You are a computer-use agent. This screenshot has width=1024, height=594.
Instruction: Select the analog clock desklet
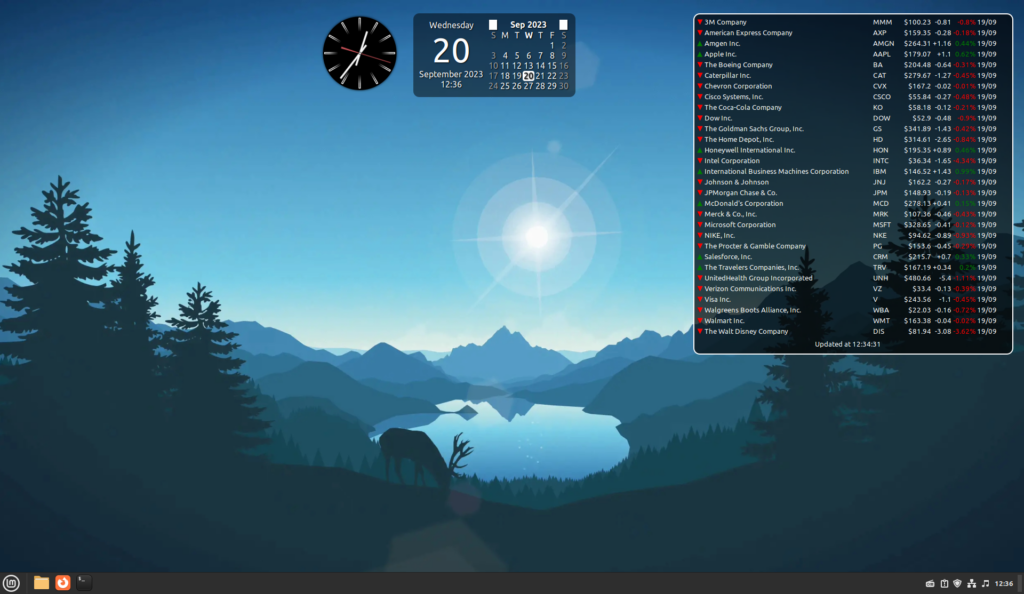coord(359,53)
